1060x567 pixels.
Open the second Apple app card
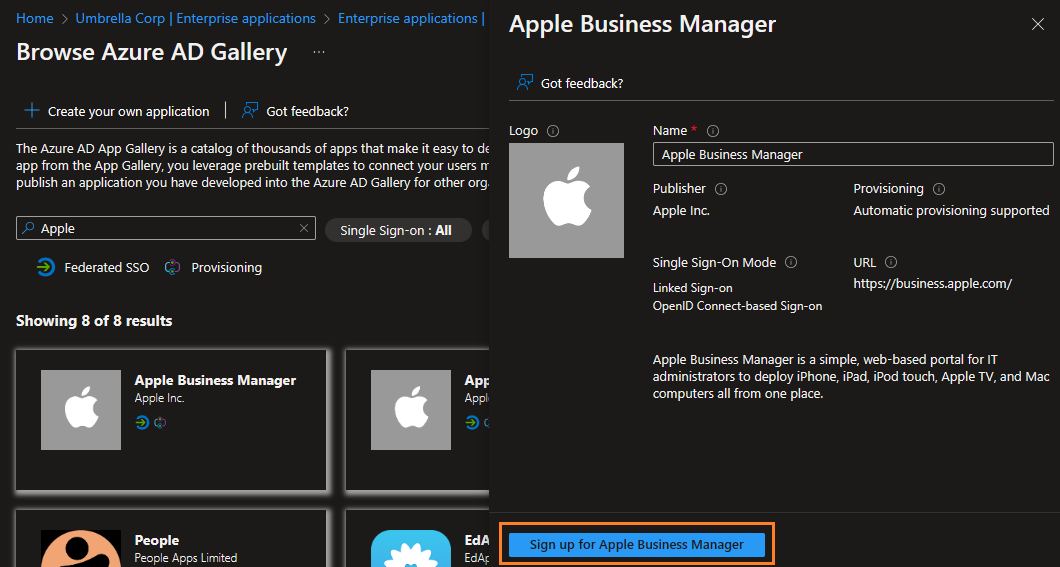[417, 420]
